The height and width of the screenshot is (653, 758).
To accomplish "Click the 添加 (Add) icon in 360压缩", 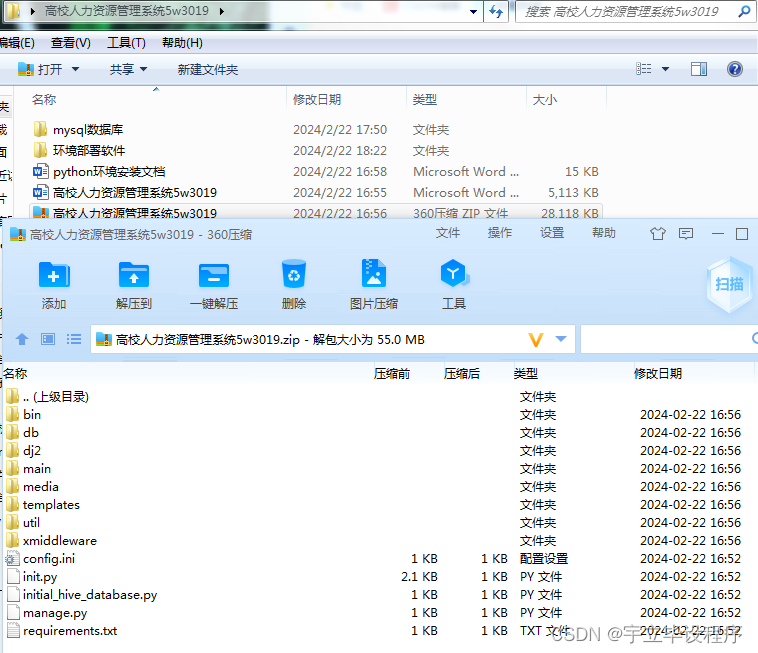I will (x=54, y=275).
